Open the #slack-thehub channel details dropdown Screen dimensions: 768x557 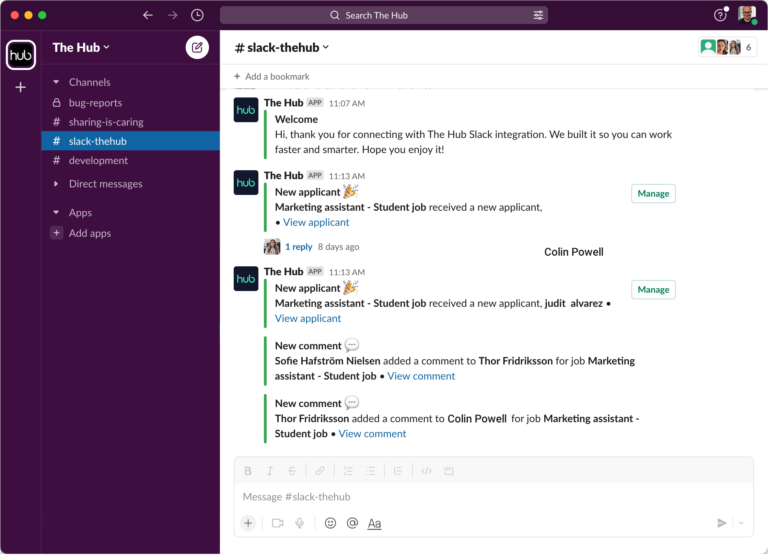pos(282,48)
